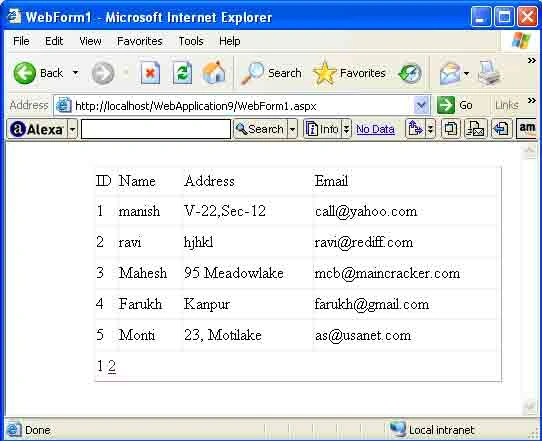Screen dimensions: 542x441
Task: Open the Back button history dropdown
Action: [75, 73]
